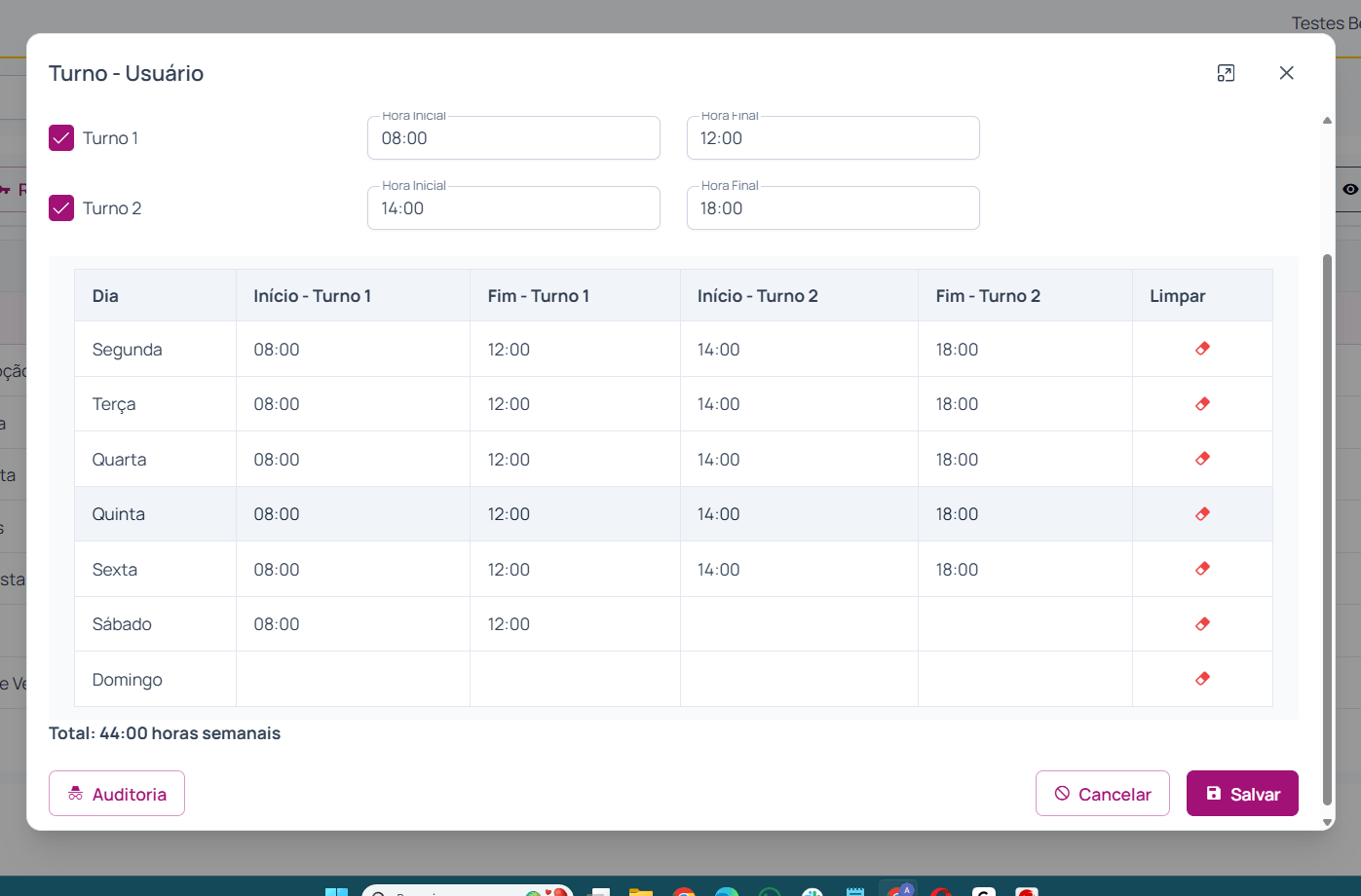The width and height of the screenshot is (1361, 896).
Task: Uncheck the Turno 1 checkbox
Action: tap(61, 138)
